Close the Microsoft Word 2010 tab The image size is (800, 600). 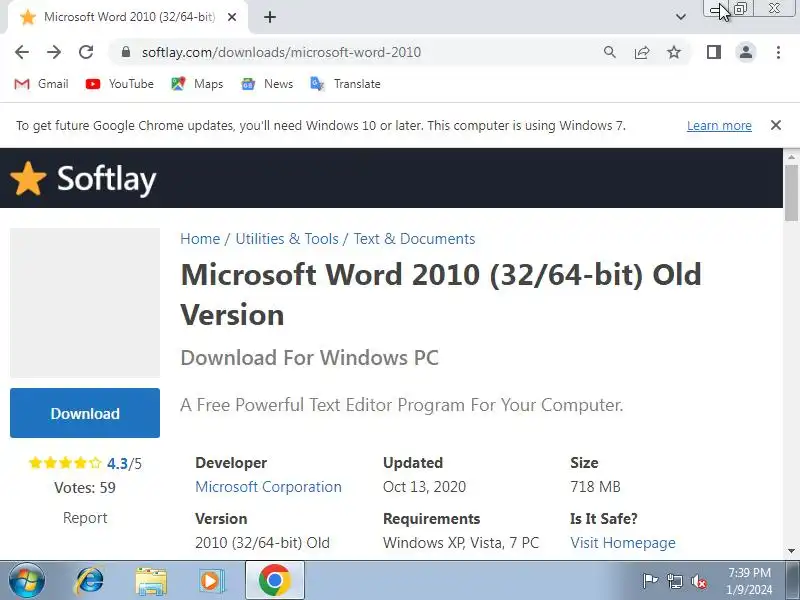point(232,17)
